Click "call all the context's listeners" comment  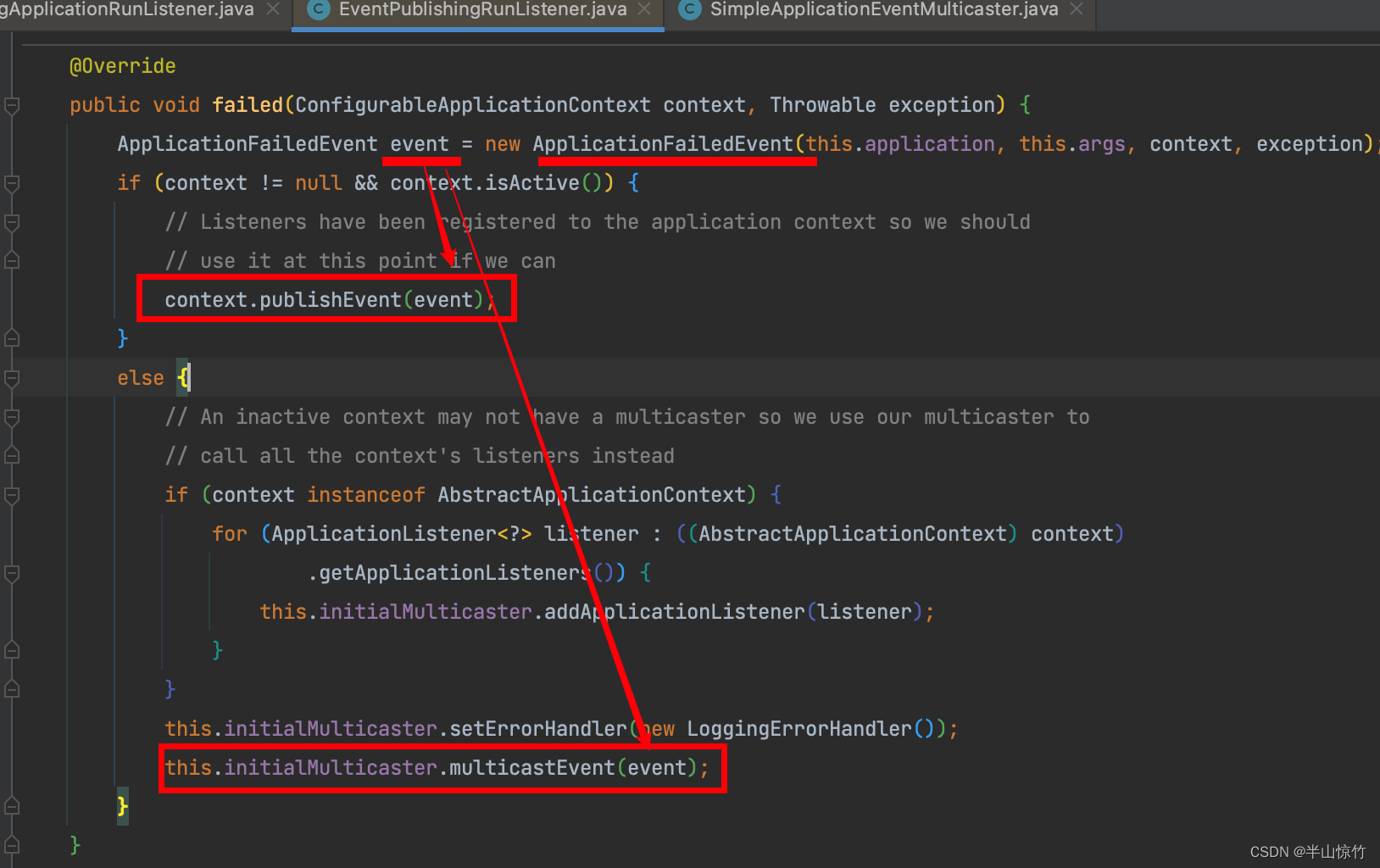tap(420, 456)
